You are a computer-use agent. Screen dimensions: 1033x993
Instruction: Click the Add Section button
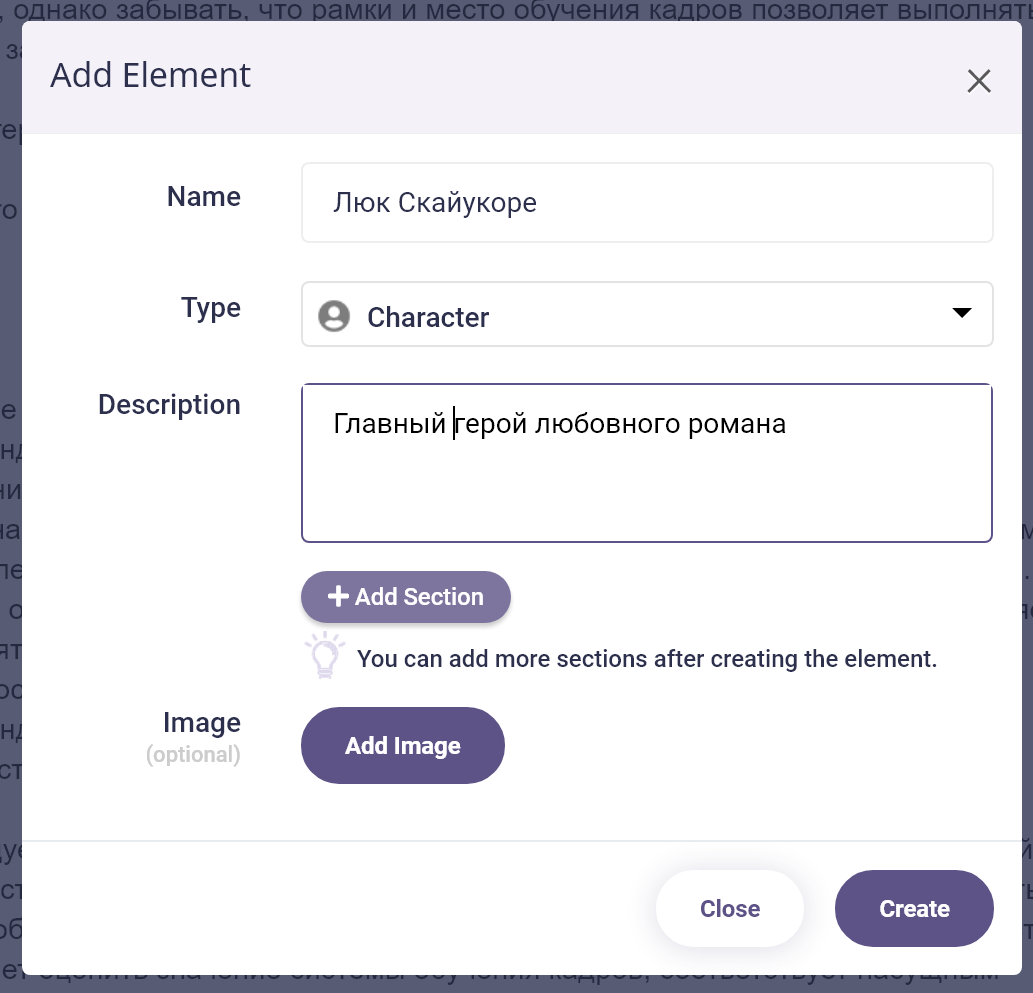(x=406, y=597)
